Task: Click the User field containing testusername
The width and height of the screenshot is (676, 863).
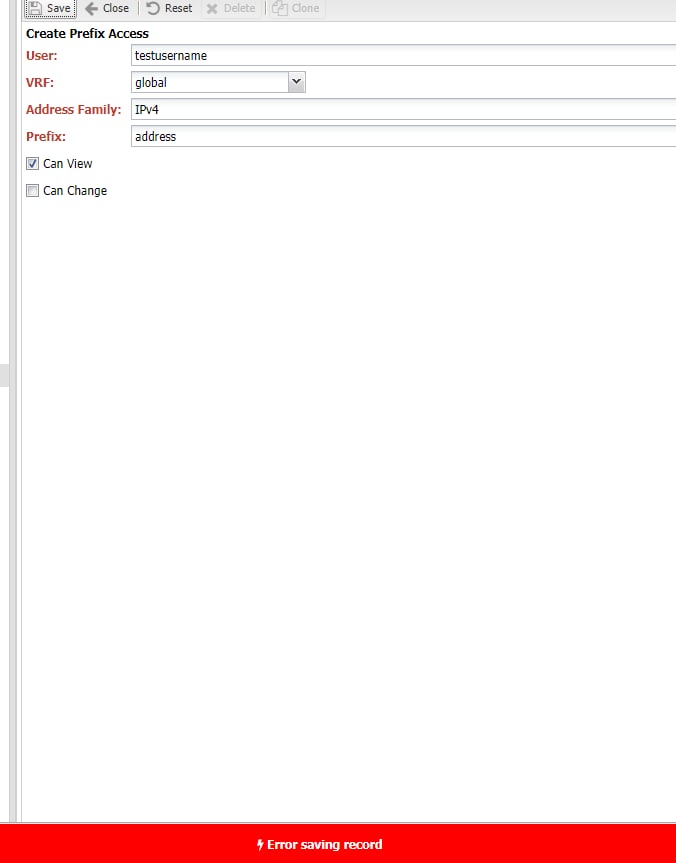Action: coord(403,56)
